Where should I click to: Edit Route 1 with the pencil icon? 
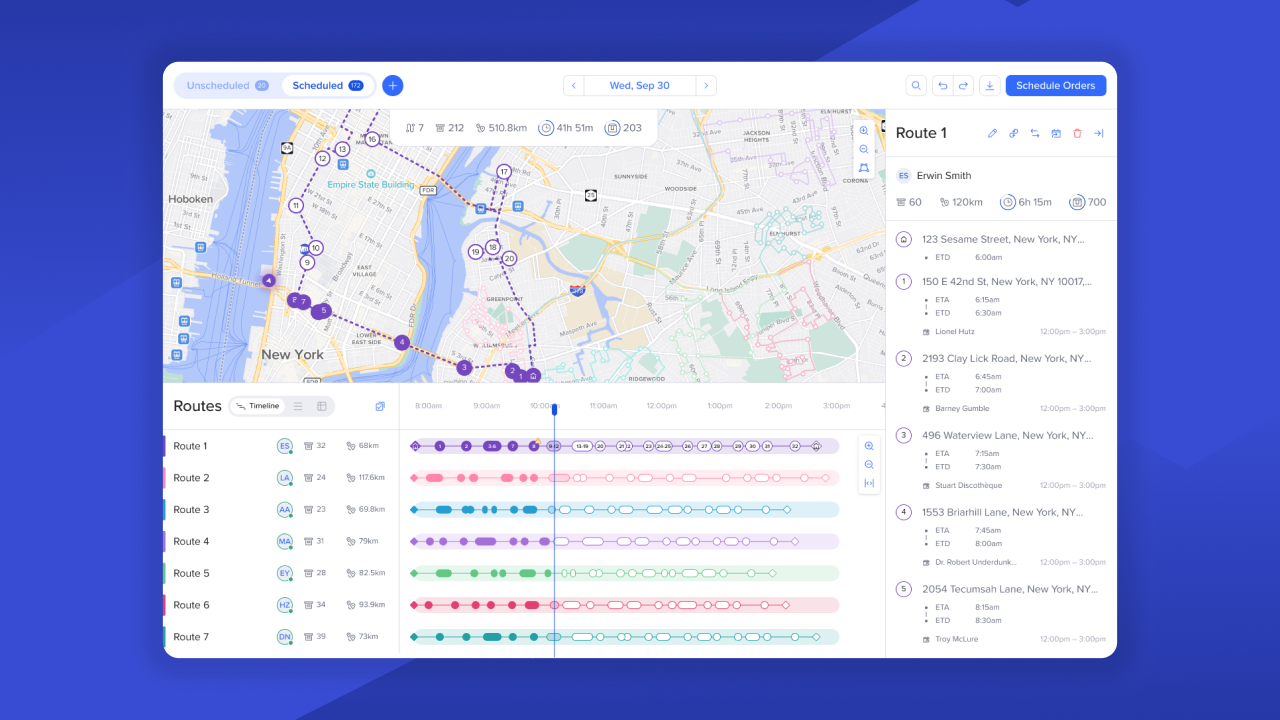(992, 133)
